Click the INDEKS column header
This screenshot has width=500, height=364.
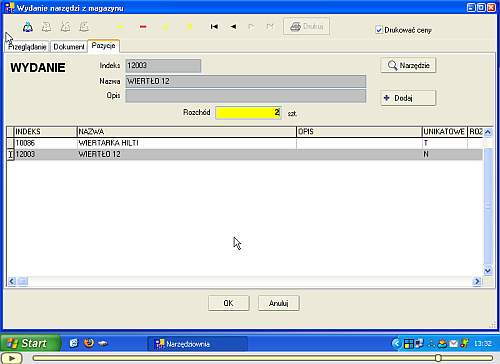pos(45,132)
